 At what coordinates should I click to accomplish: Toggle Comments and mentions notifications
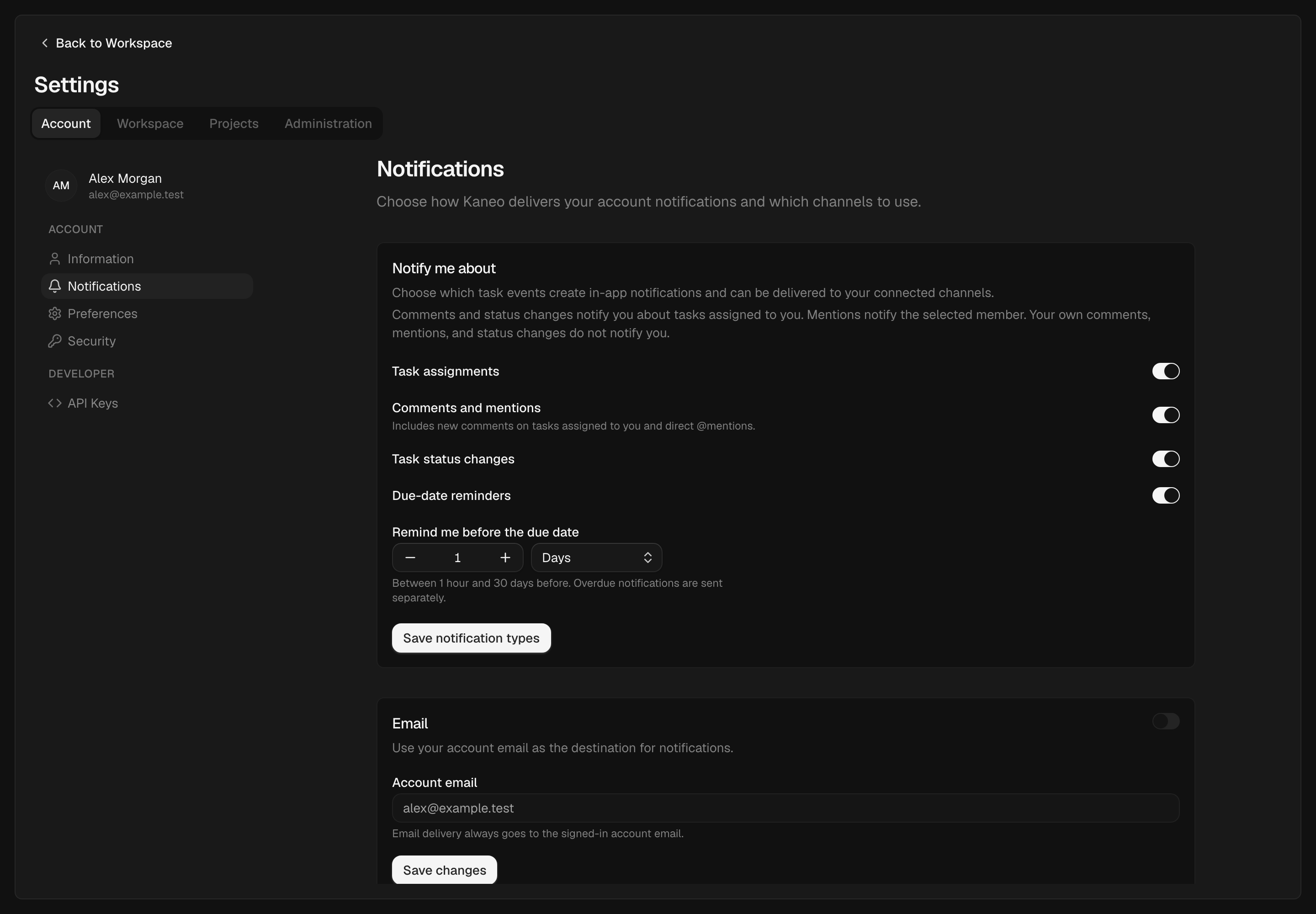[x=1165, y=415]
